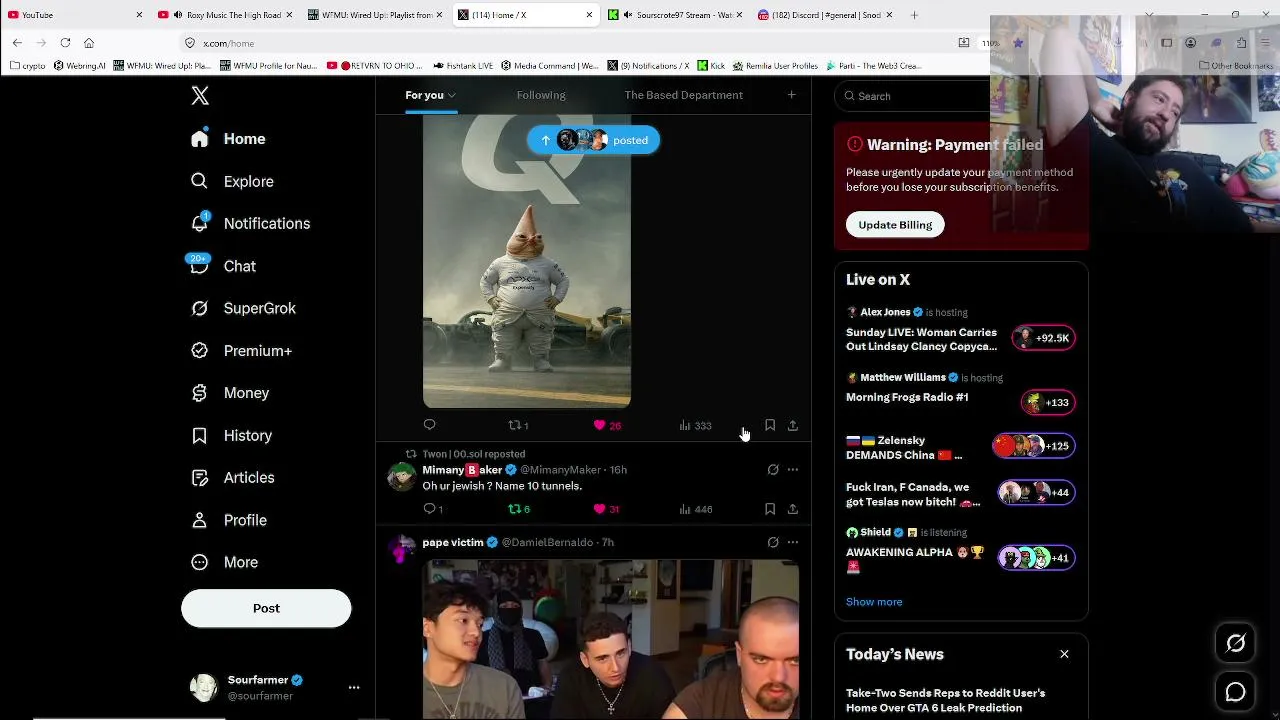Open Articles via its sidebar icon
This screenshot has height=720, width=1280.
coord(200,477)
